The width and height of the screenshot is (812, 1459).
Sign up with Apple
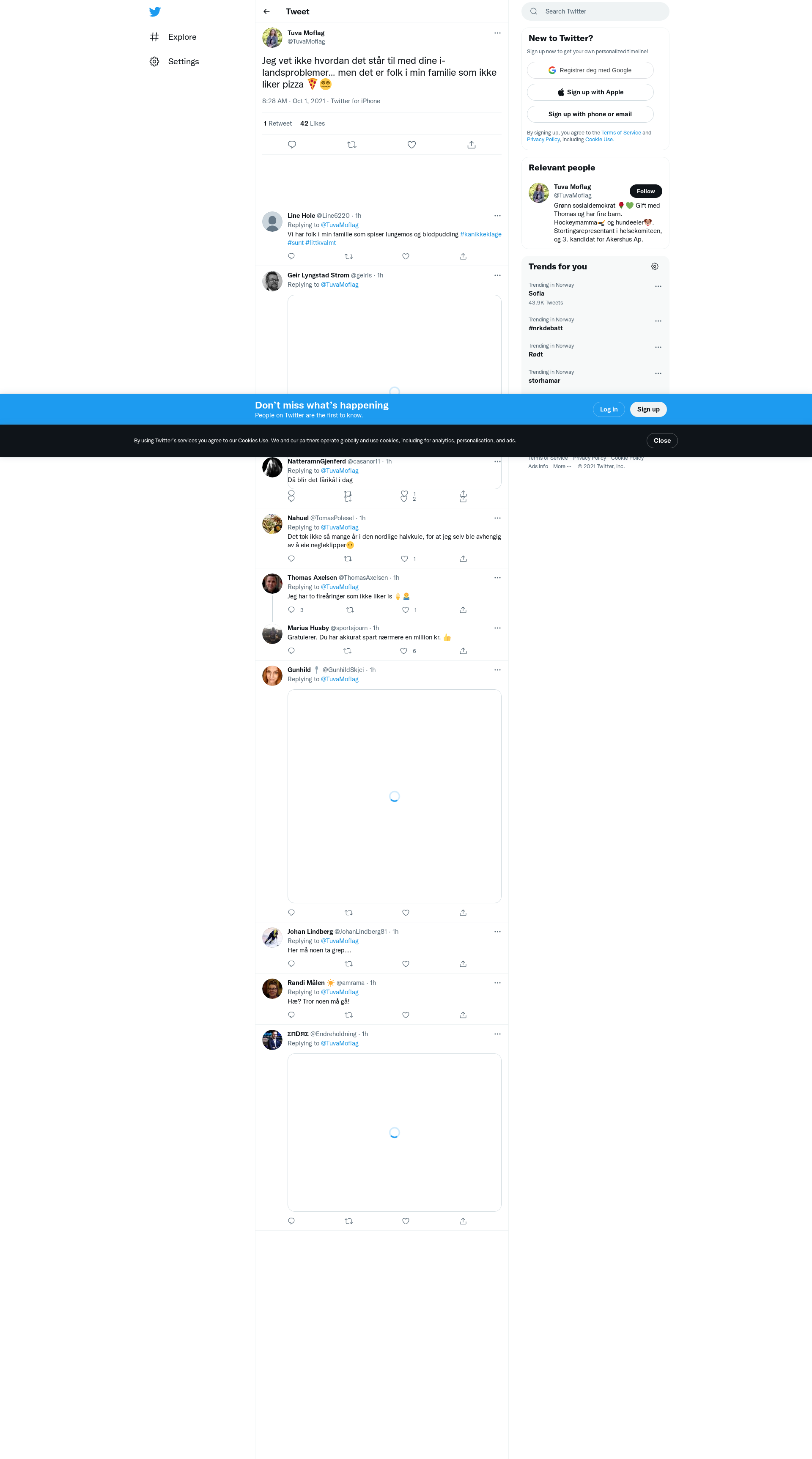(590, 92)
